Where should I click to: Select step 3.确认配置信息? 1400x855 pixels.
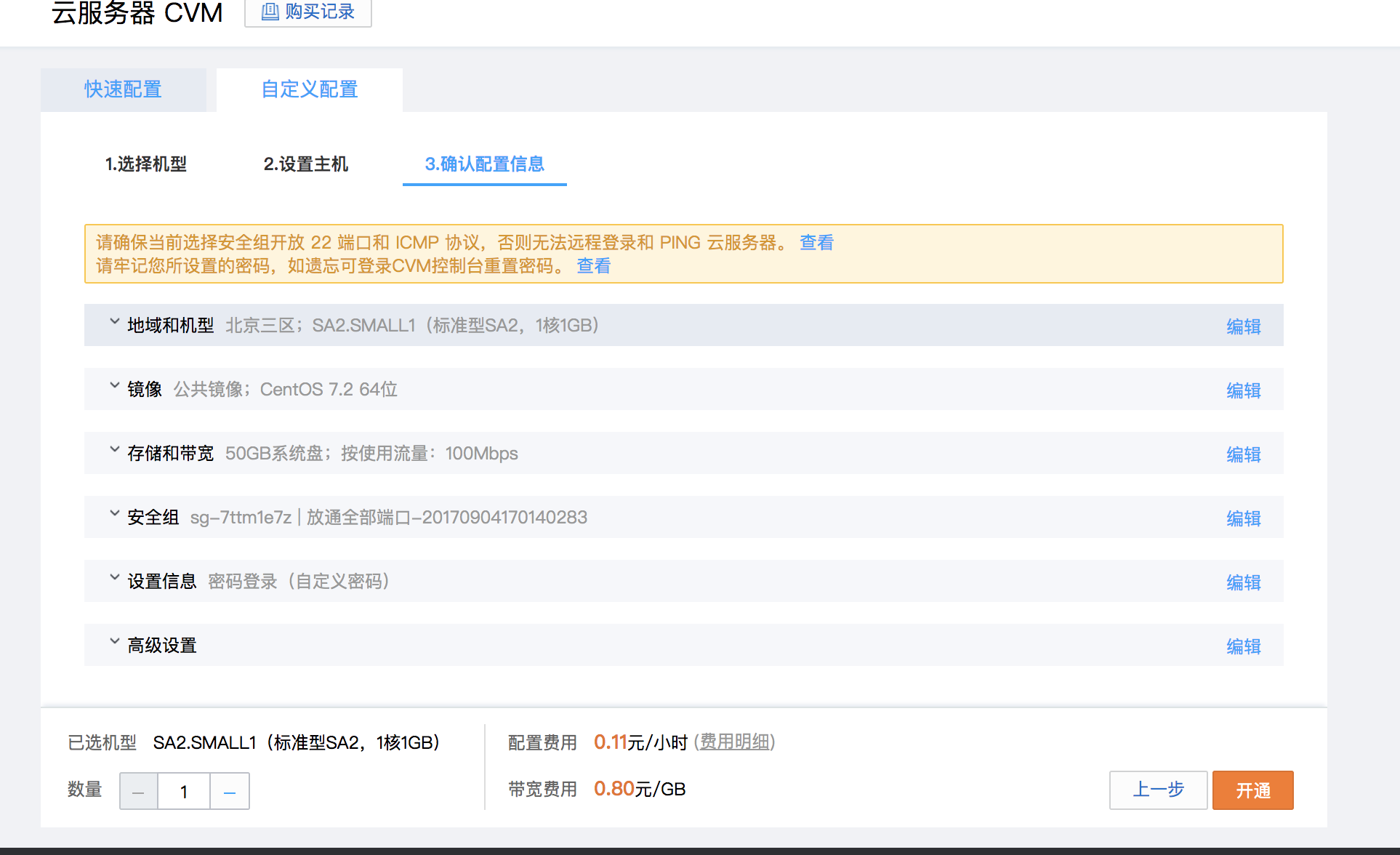coord(484,164)
